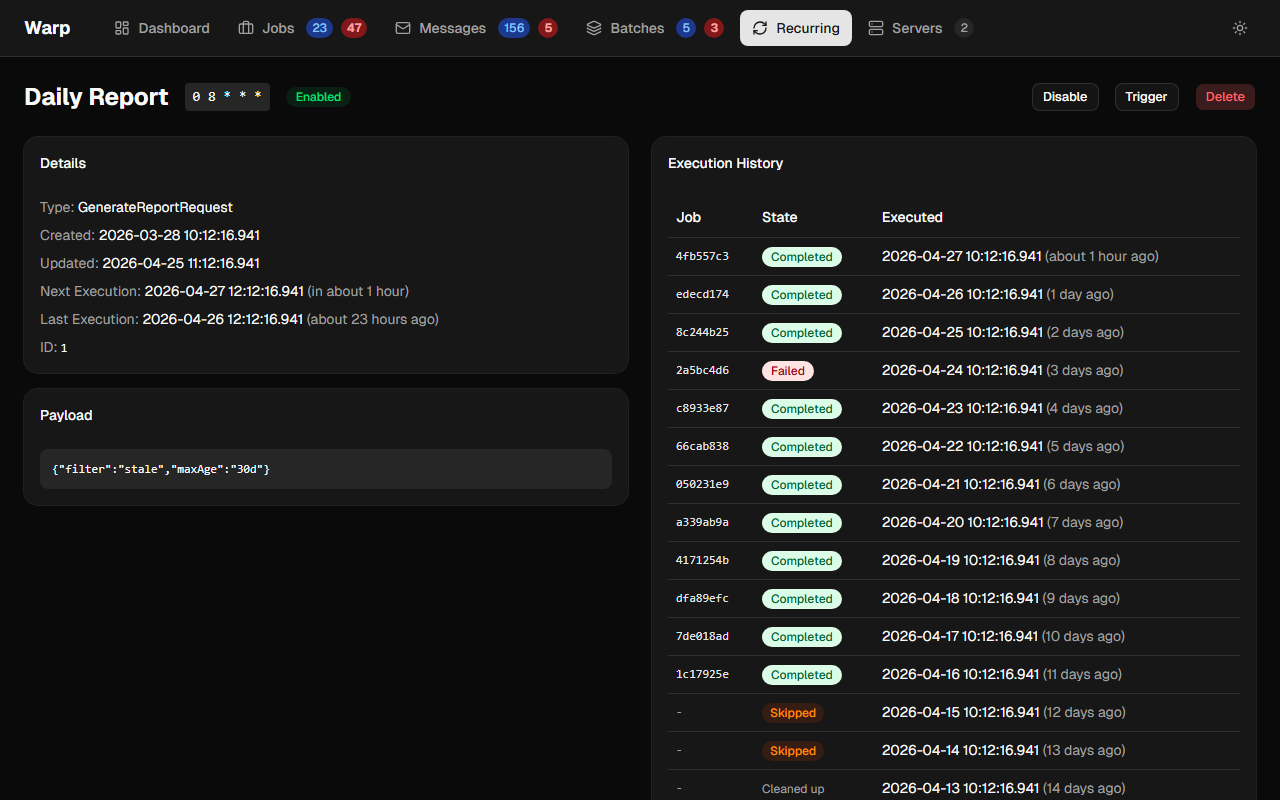Disable the Daily Report schedule

click(x=1065, y=97)
